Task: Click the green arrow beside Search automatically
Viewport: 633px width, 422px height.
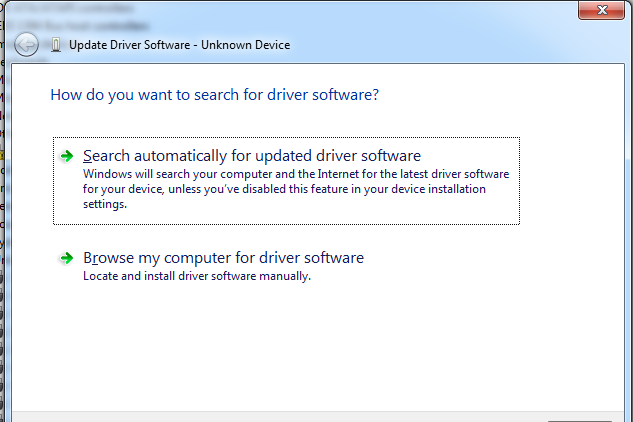Action: [66, 156]
